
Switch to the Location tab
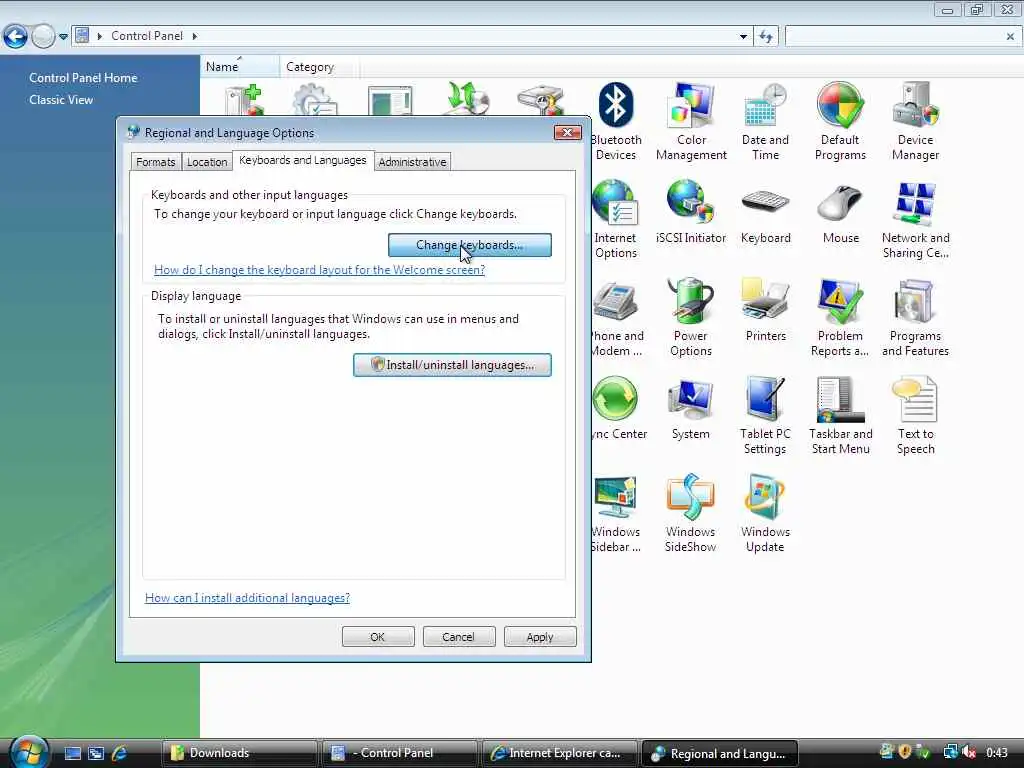[207, 162]
